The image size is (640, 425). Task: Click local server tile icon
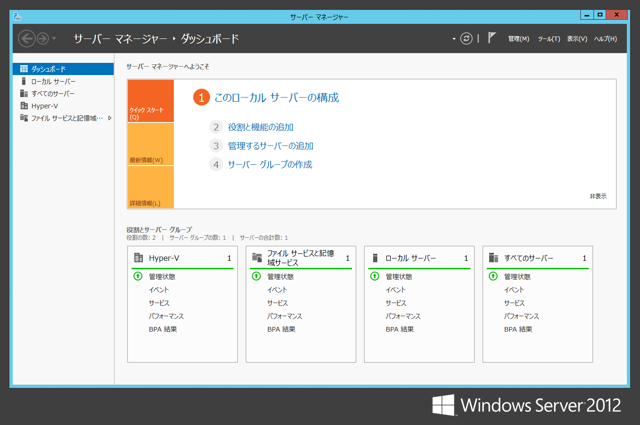375,258
